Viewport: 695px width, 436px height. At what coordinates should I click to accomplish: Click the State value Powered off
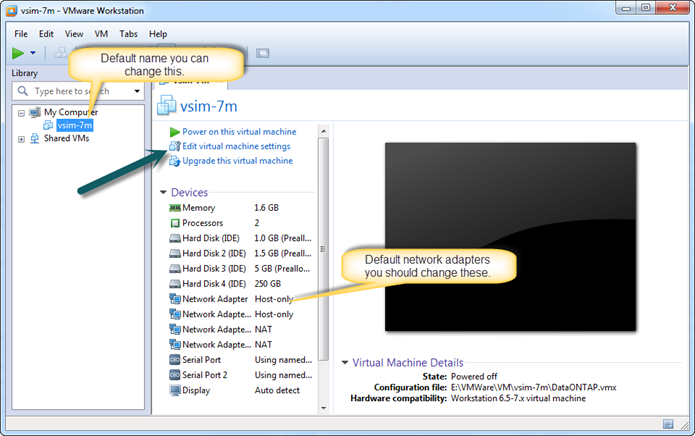[x=474, y=377]
